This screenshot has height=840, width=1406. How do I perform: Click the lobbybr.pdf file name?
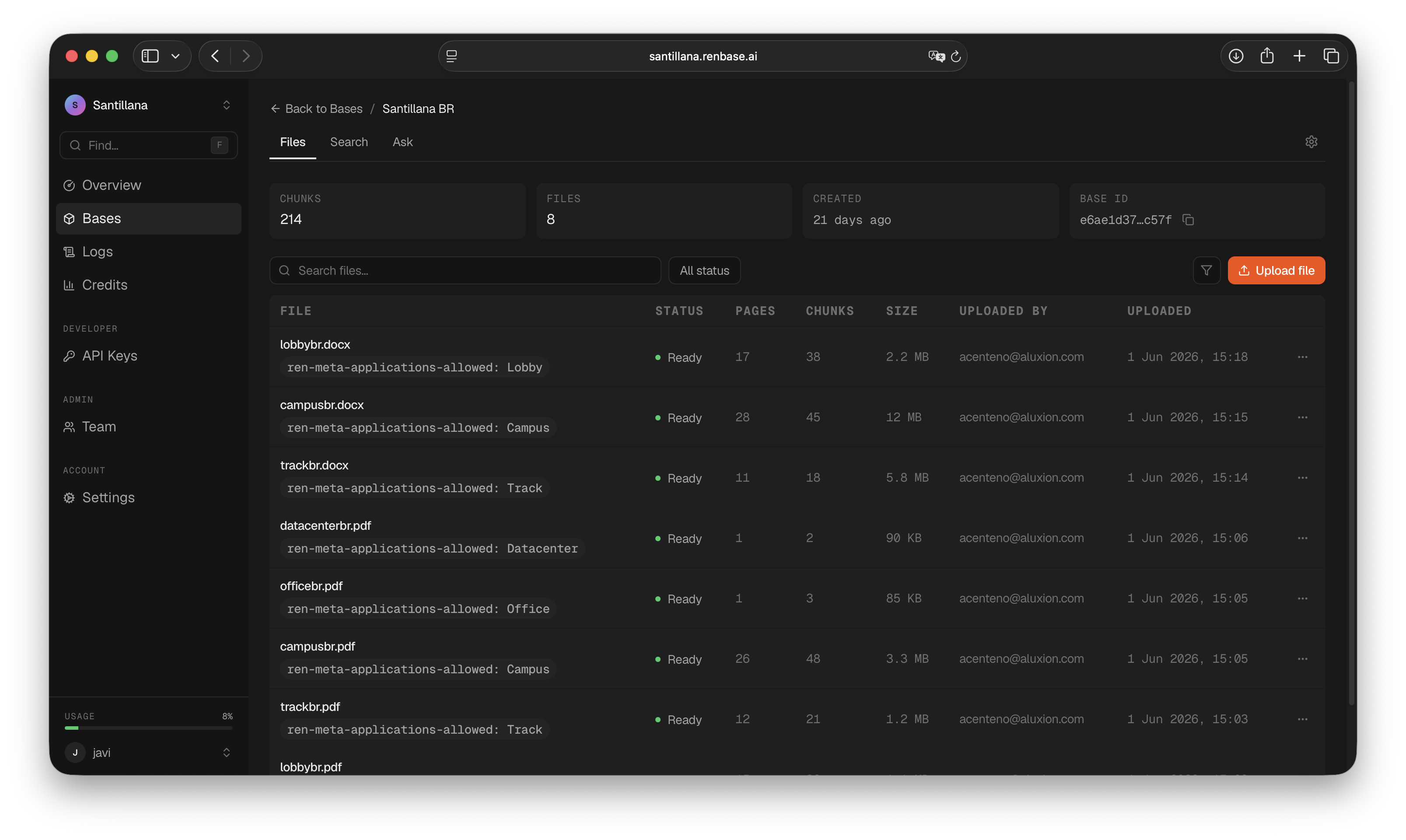click(x=311, y=767)
